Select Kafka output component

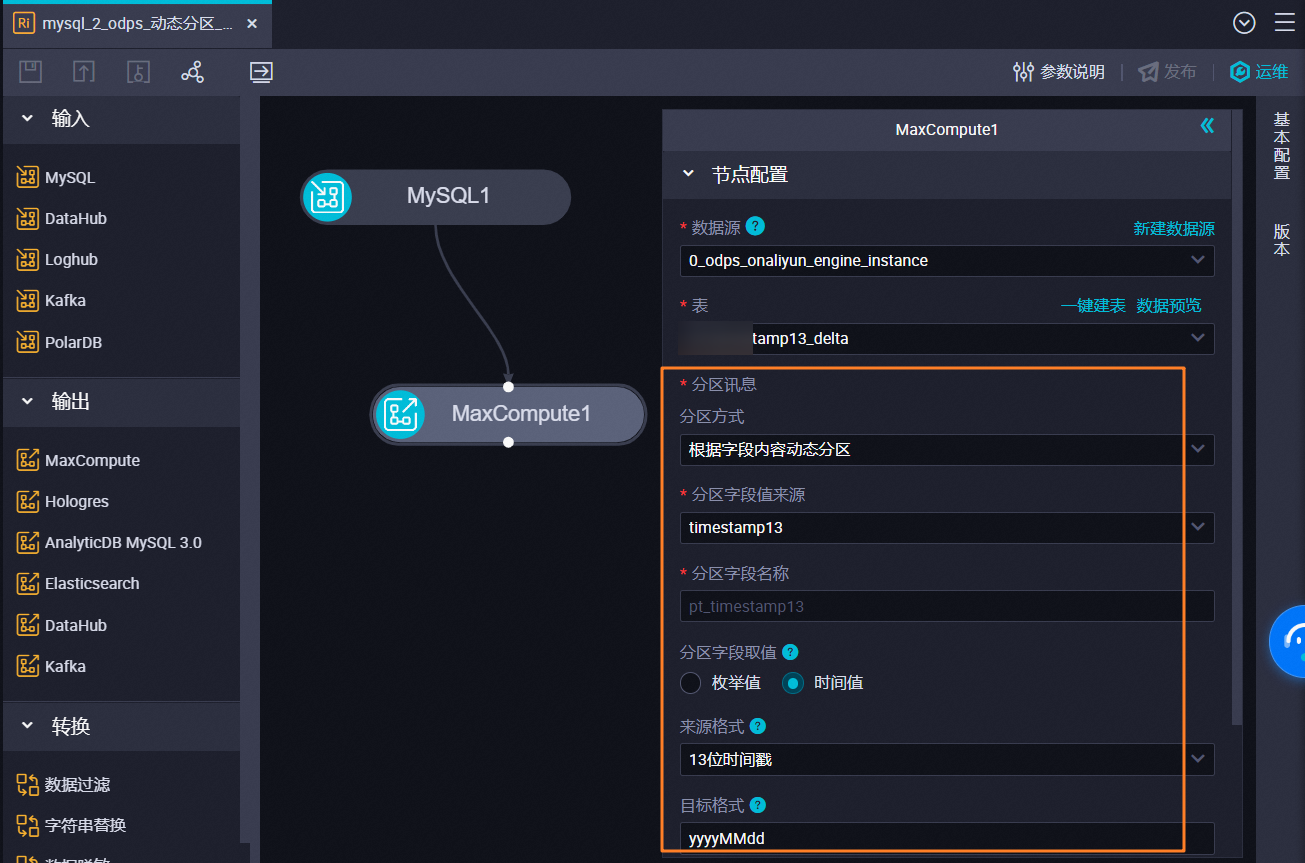[51, 666]
